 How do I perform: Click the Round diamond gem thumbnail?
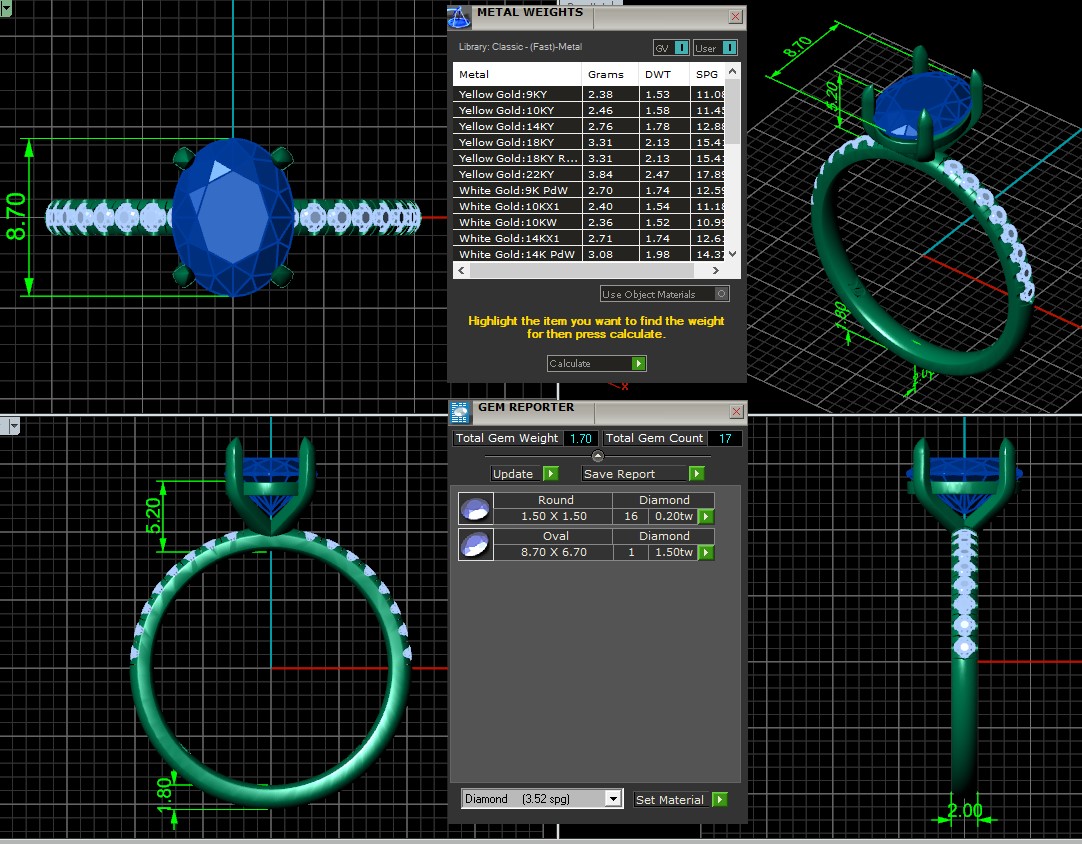[476, 508]
